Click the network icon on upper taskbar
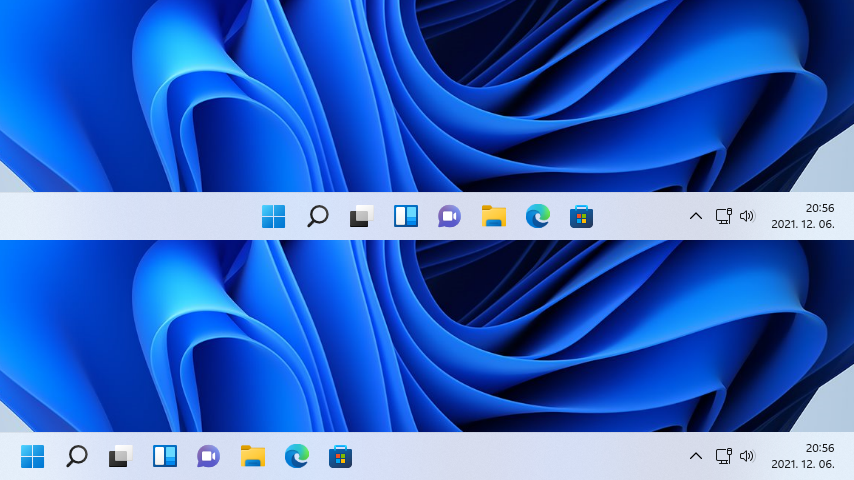The height and width of the screenshot is (480, 854). 723,216
